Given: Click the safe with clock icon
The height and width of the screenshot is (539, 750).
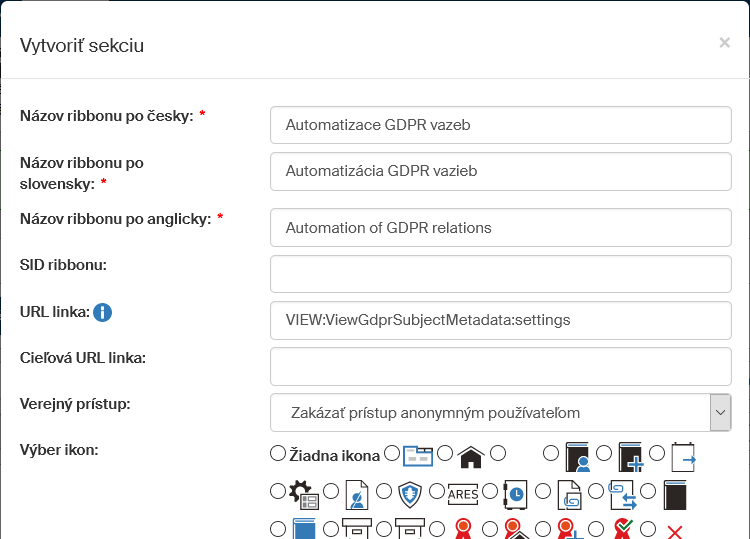Looking at the screenshot, I should 516,493.
